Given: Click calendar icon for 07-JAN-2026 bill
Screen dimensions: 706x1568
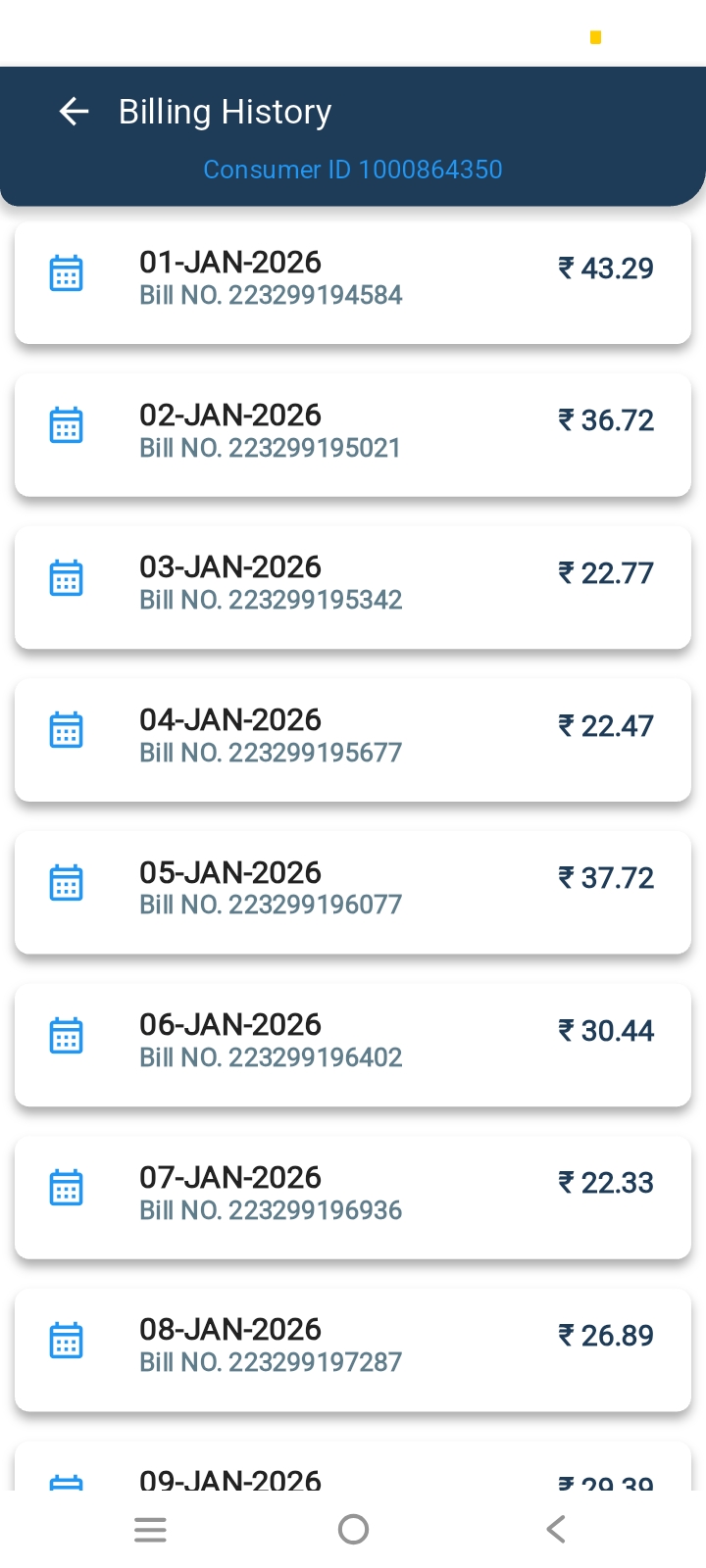Looking at the screenshot, I should (x=66, y=1188).
